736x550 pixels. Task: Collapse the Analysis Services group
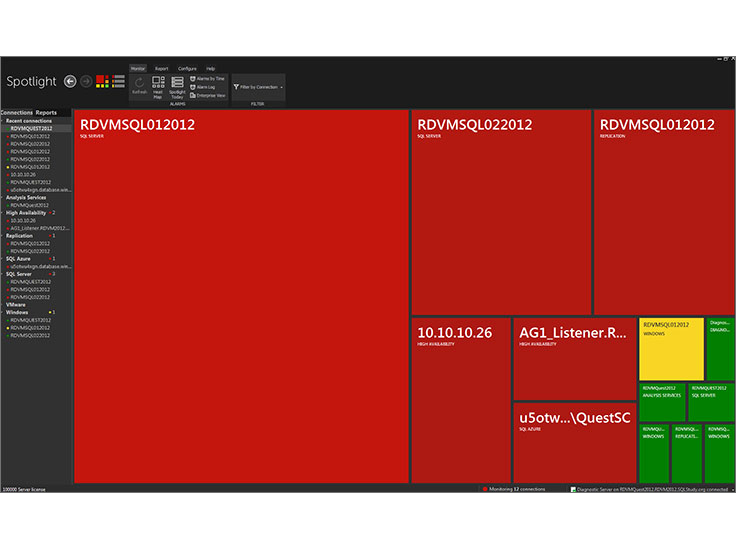pos(3,198)
